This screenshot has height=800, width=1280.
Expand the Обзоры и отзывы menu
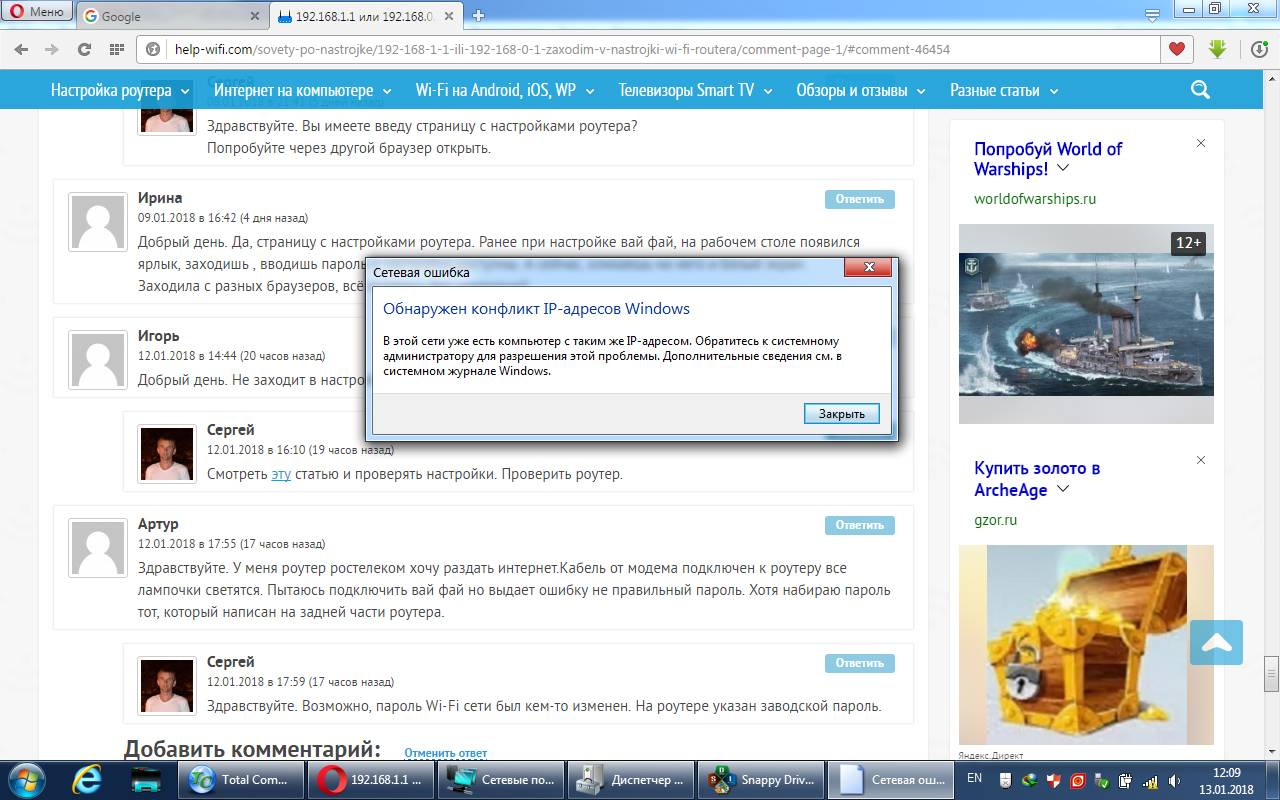click(862, 90)
